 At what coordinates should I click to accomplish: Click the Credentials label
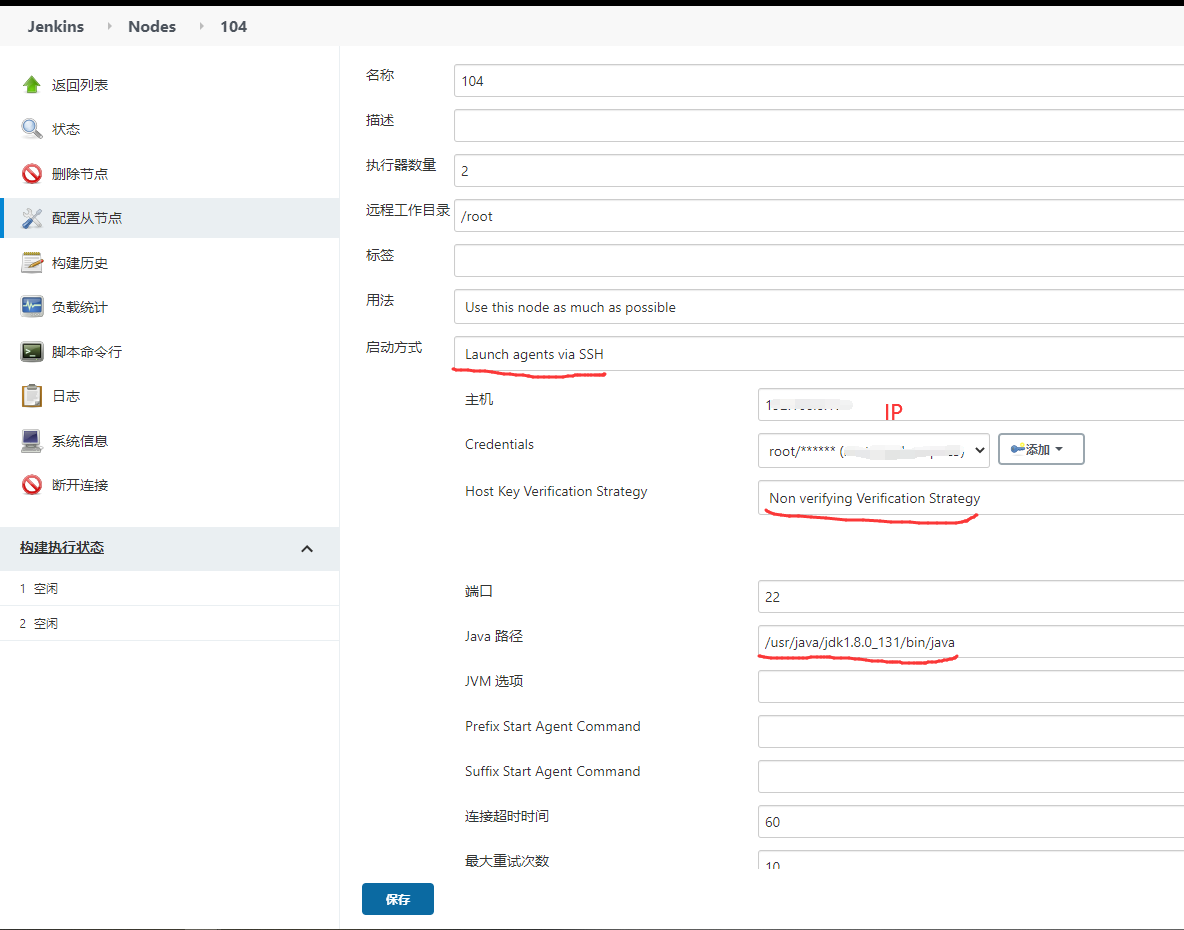pyautogui.click(x=499, y=445)
